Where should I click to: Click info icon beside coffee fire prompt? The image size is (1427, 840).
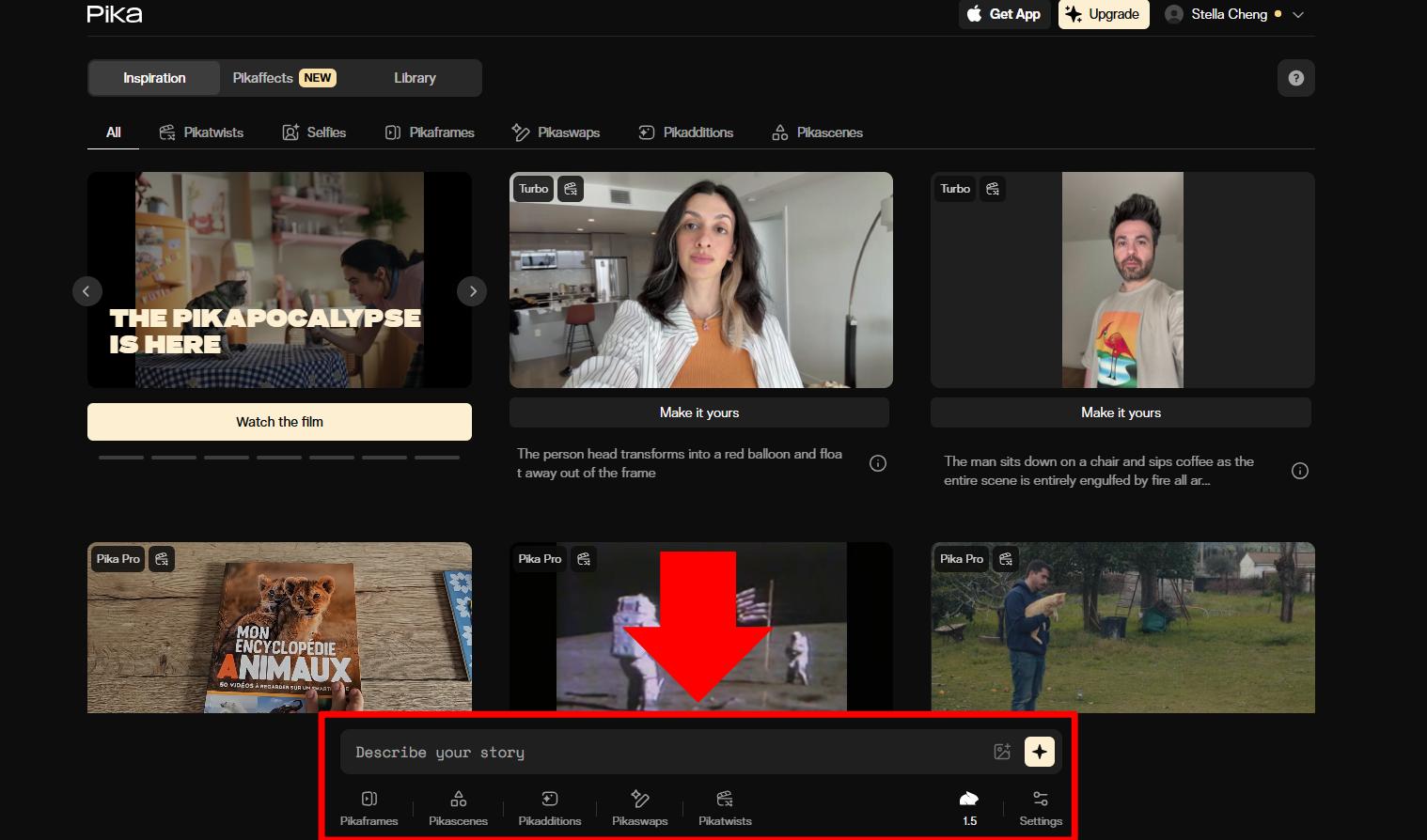coord(1300,471)
